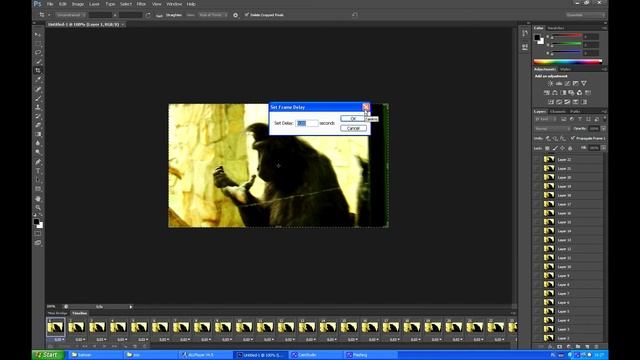Viewport: 640px width, 360px height.
Task: Open frame 6 delay time dropdown
Action: click(163, 340)
